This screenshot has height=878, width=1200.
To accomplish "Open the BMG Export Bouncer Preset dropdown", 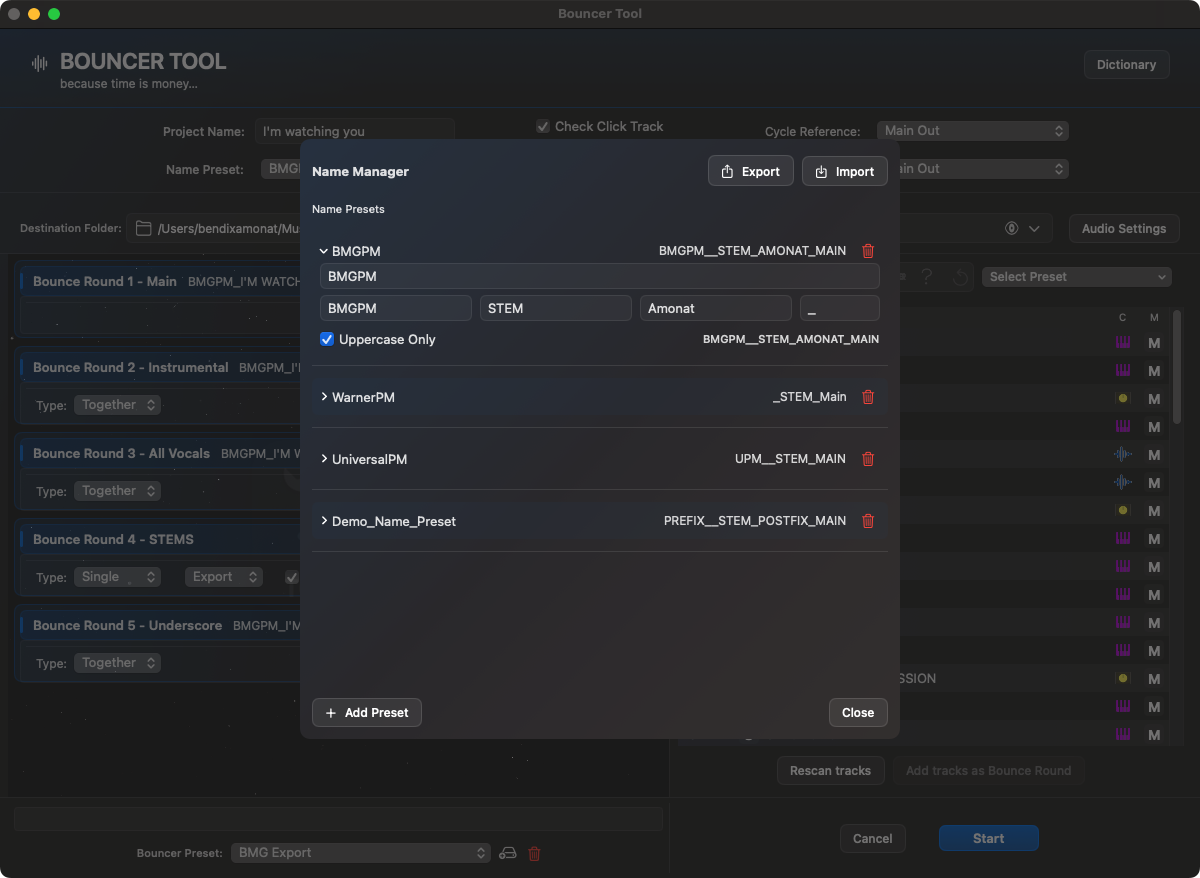I will 361,853.
